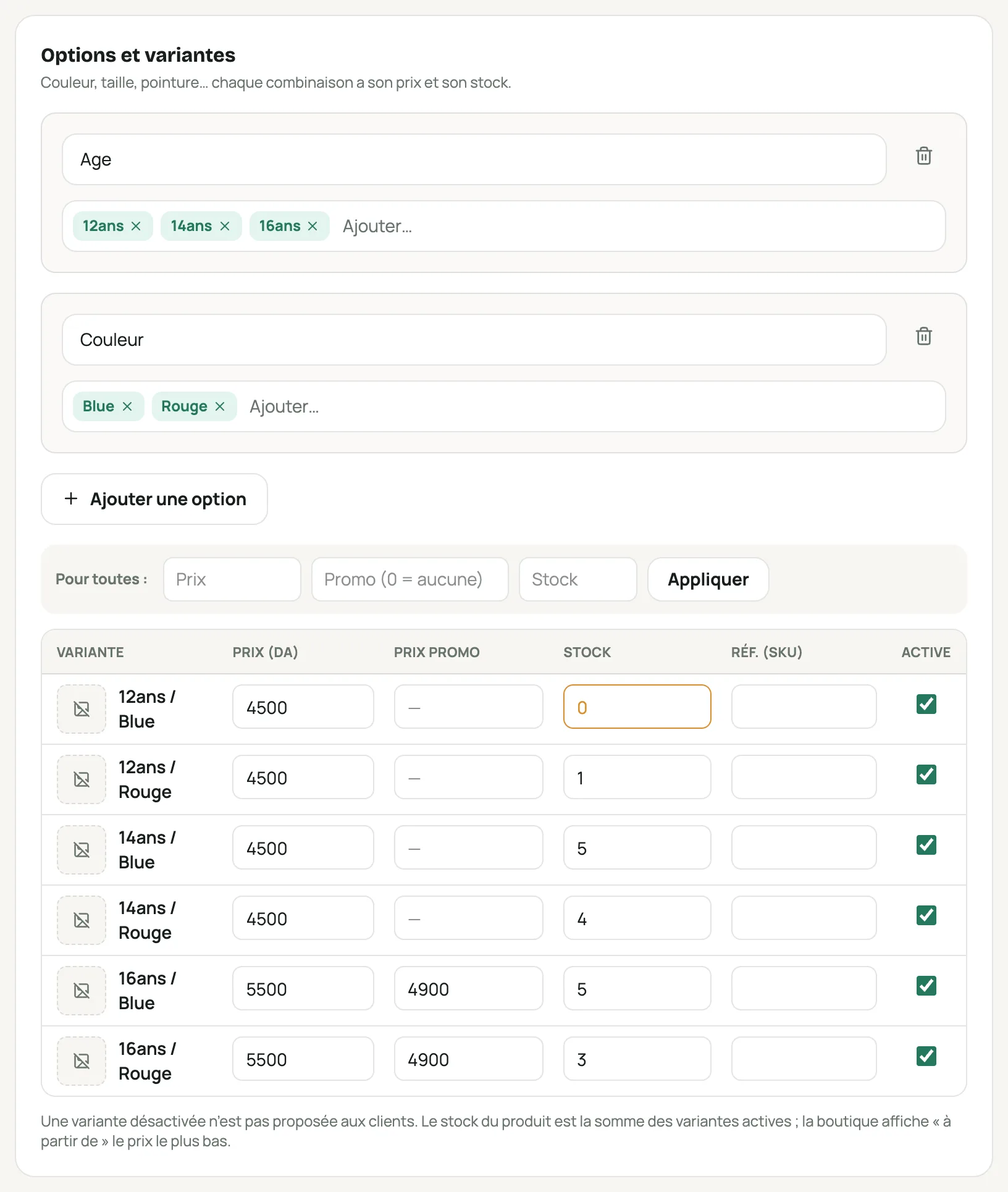1008x1192 pixels.
Task: Edit price of 16ans / Blue variant
Action: (x=303, y=988)
